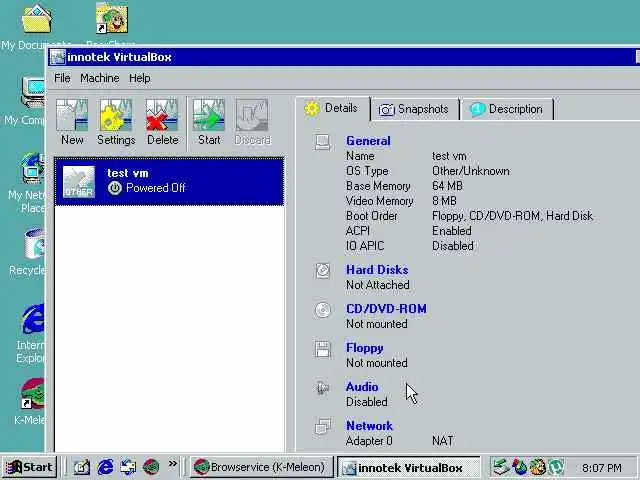640x480 pixels.
Task: Click the '64 MB' Base Memory value
Action: 447,186
